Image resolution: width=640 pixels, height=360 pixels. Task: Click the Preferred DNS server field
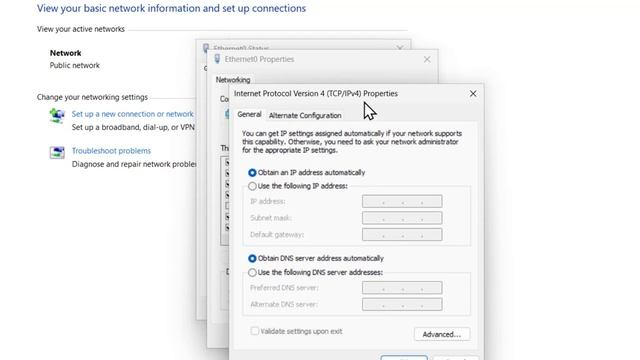[402, 288]
